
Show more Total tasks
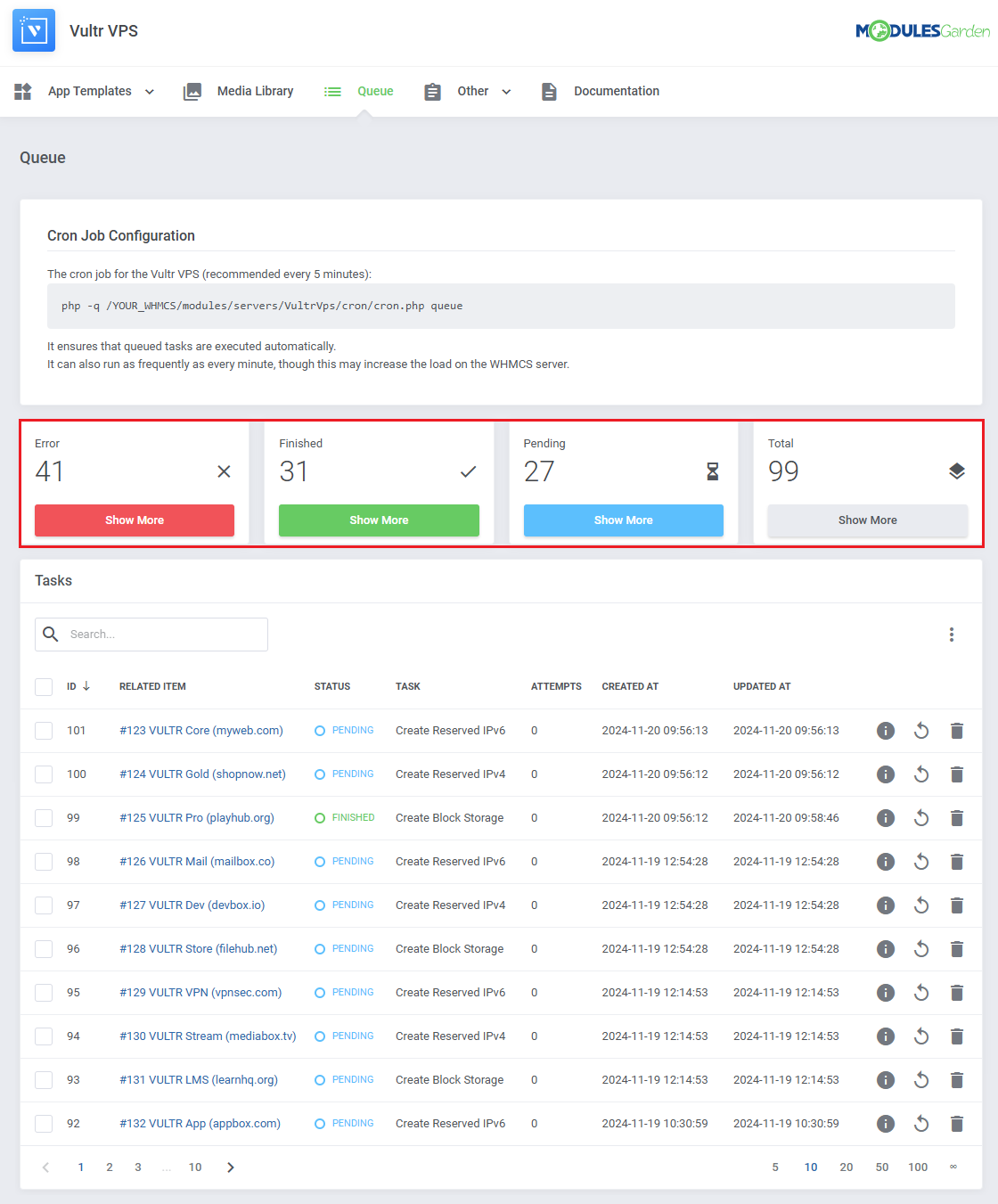(868, 520)
